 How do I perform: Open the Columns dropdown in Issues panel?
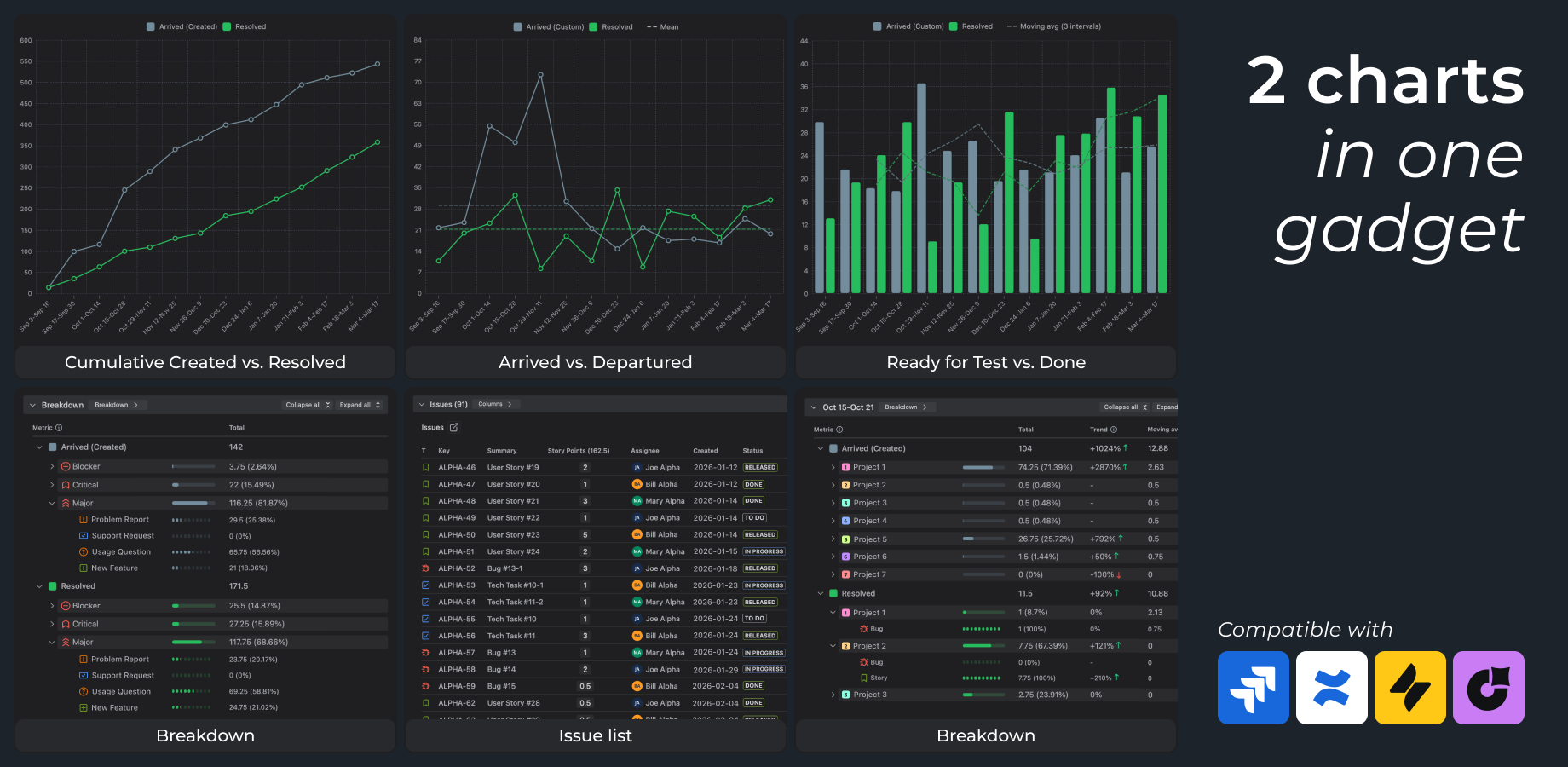pyautogui.click(x=495, y=404)
